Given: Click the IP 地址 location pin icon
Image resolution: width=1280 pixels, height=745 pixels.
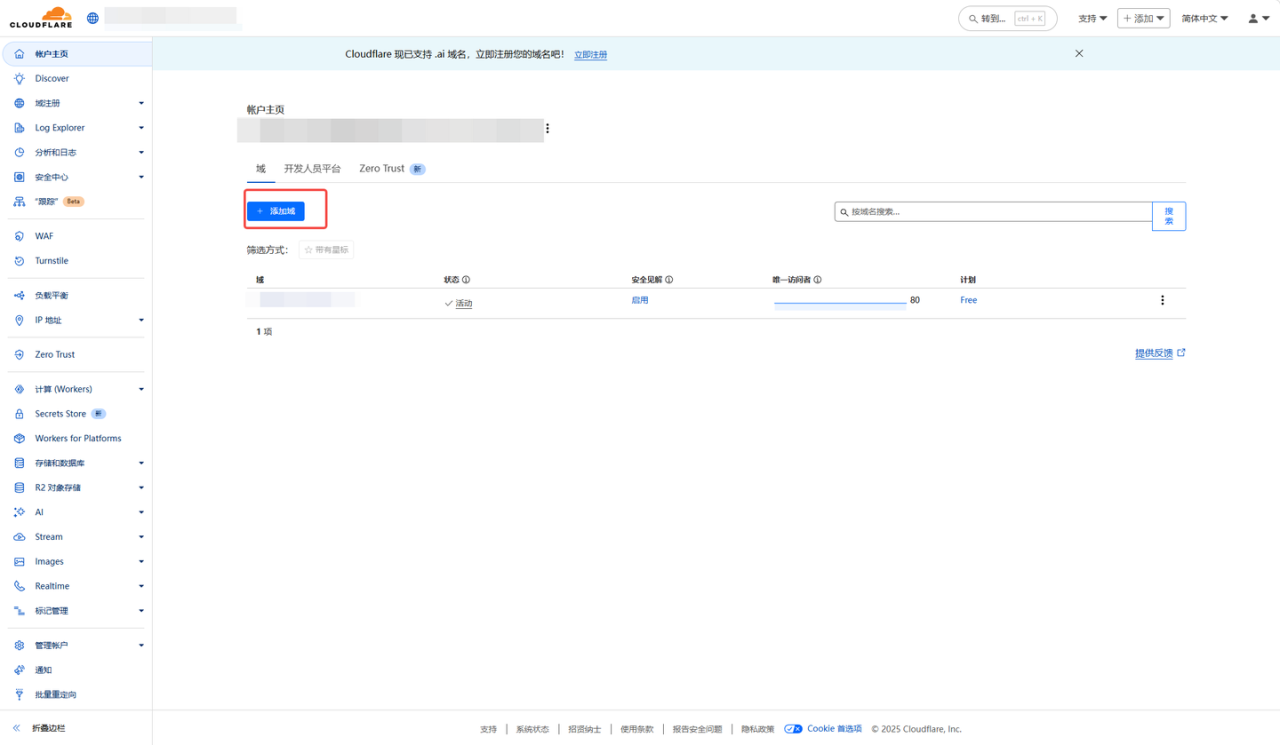Looking at the screenshot, I should click(x=19, y=320).
